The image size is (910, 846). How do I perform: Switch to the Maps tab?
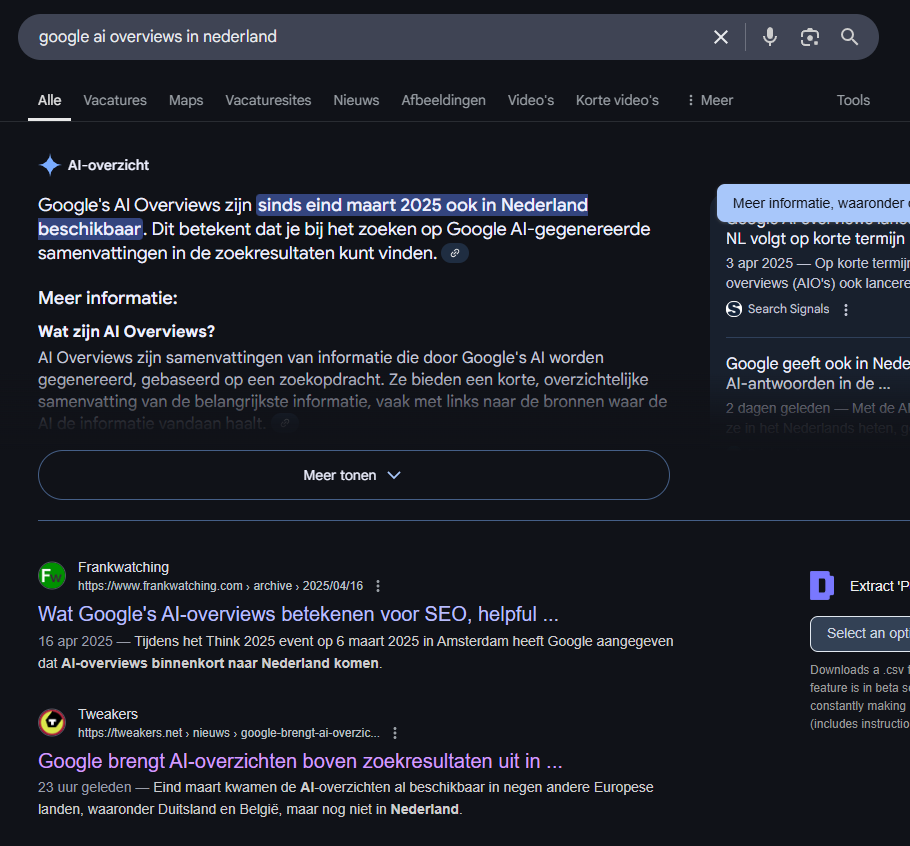coord(186,100)
